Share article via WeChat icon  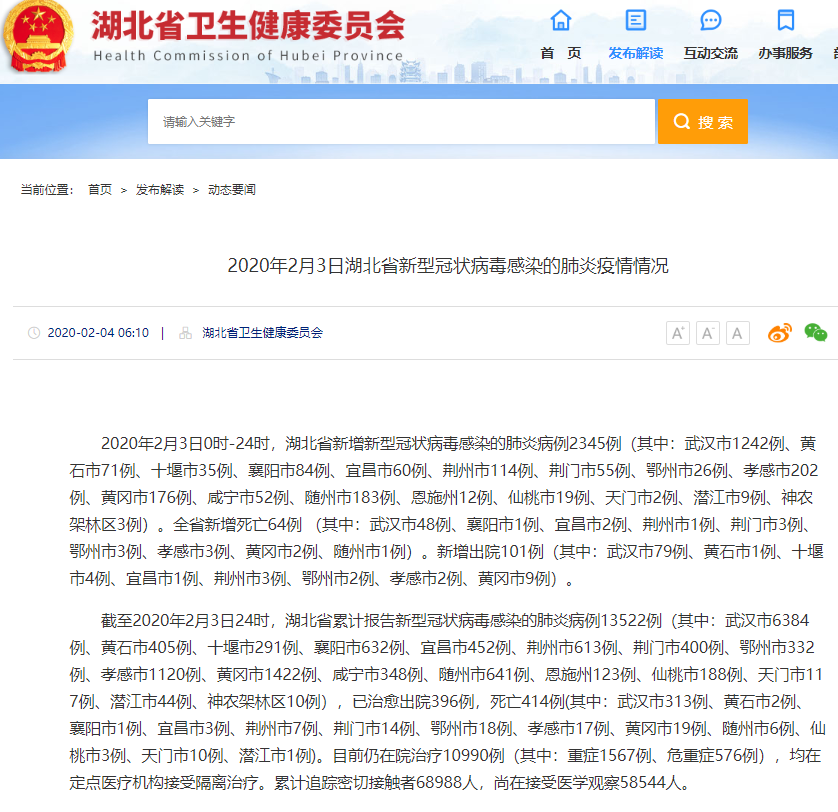(816, 333)
